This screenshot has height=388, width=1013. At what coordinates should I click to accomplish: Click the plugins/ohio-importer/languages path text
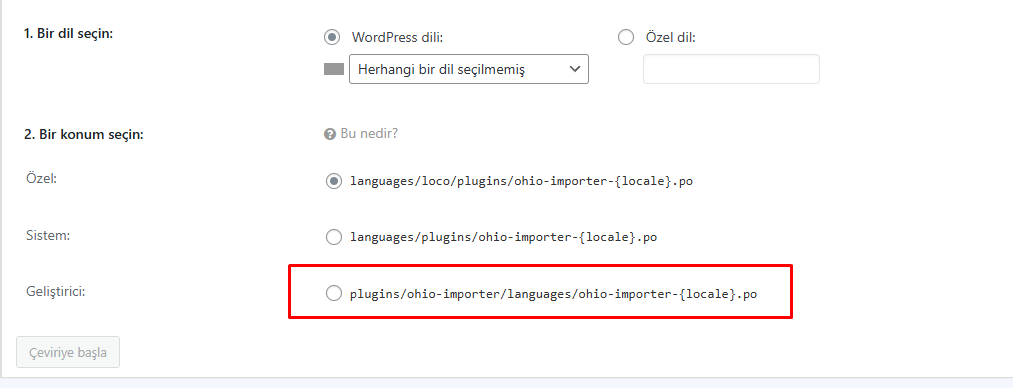(x=554, y=294)
